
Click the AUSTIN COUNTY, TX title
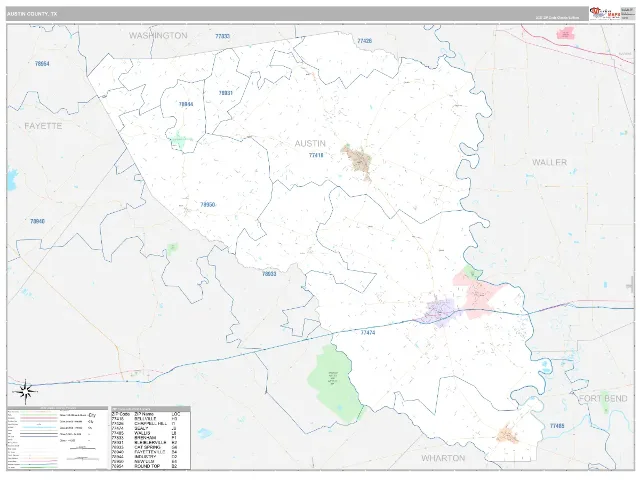pos(32,14)
